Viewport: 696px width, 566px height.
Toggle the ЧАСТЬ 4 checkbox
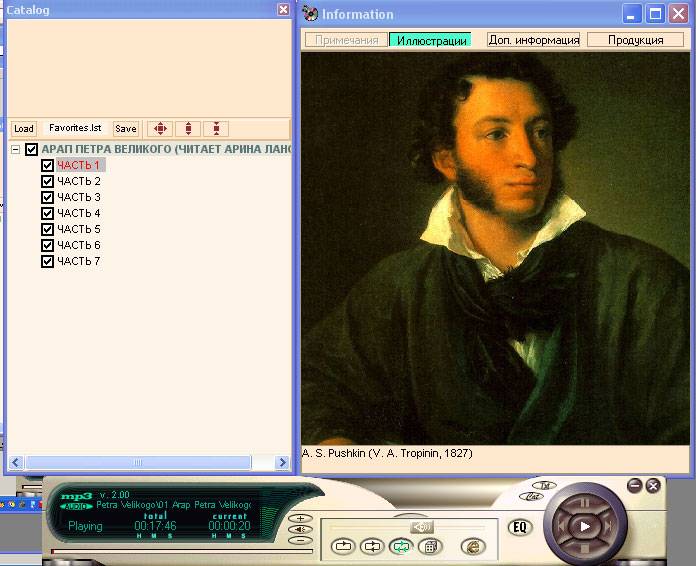47,213
